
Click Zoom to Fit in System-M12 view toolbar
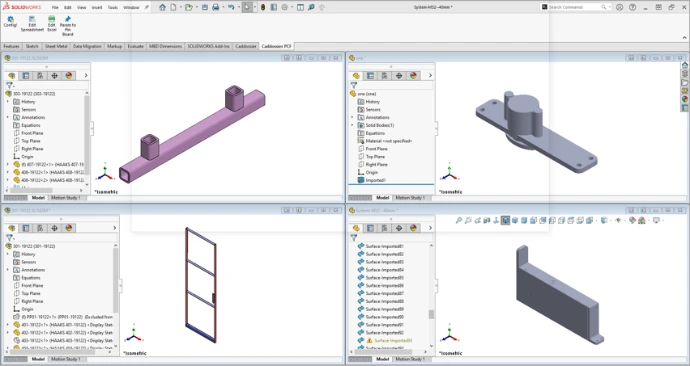click(459, 220)
